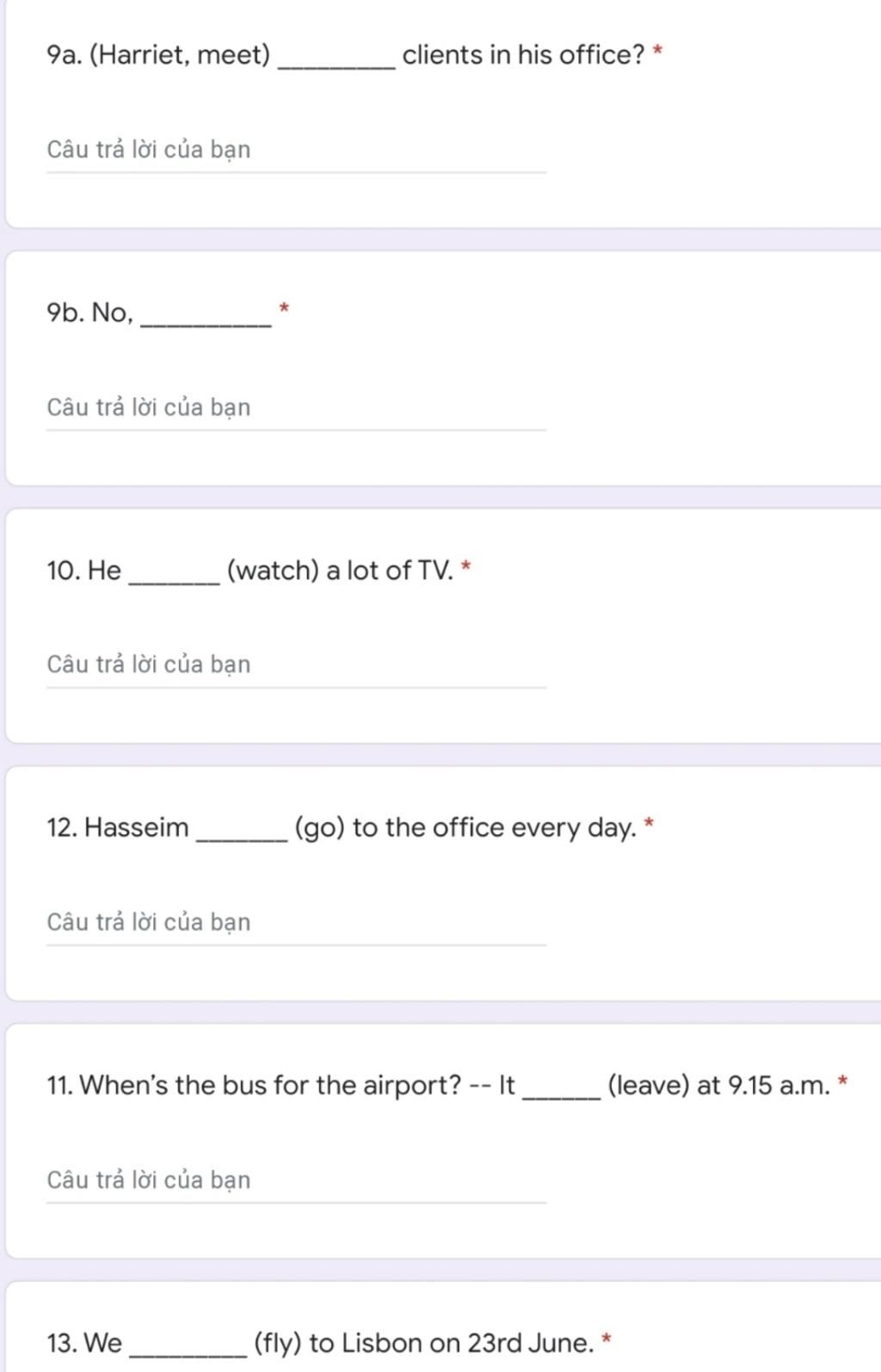
Task: Click the red asterisk after '9.15 a.m.'
Action: tap(842, 1081)
